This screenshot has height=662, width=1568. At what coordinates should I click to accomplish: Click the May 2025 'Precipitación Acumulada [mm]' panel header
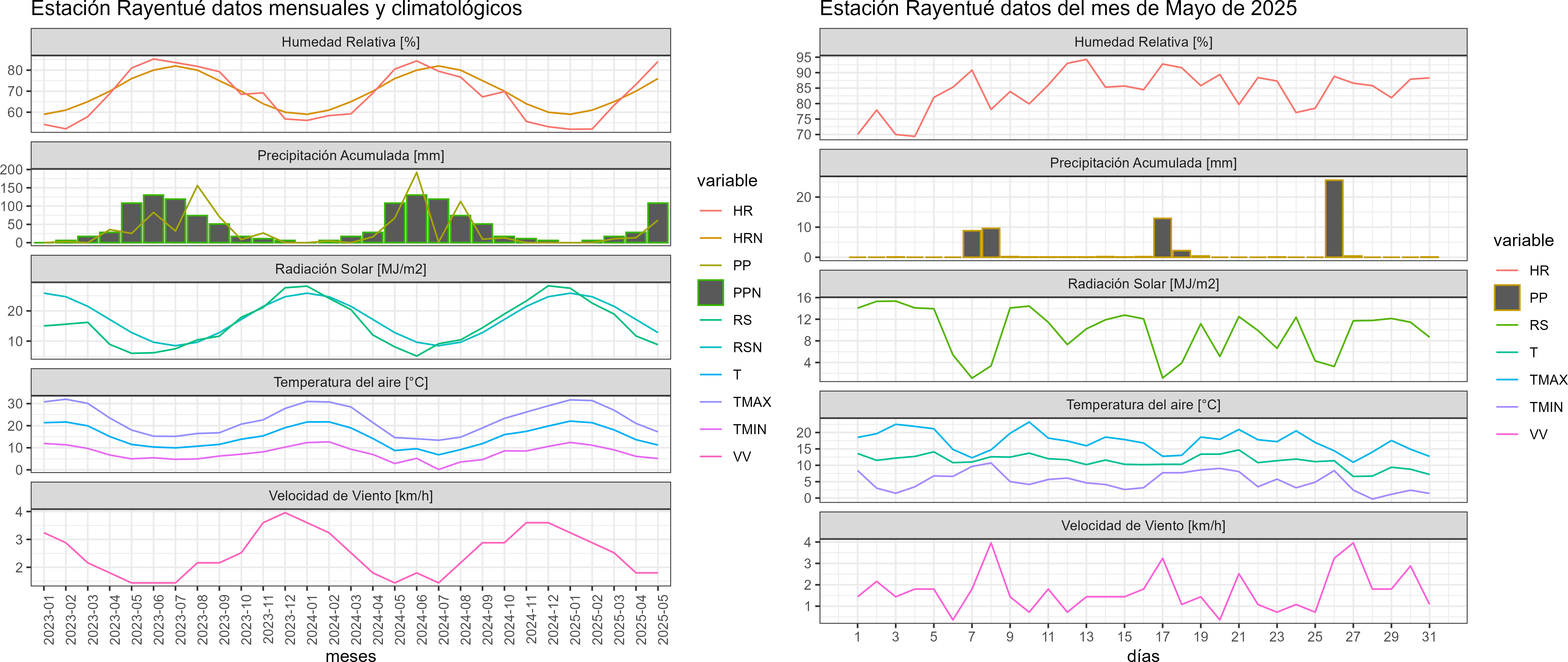[x=1143, y=163]
